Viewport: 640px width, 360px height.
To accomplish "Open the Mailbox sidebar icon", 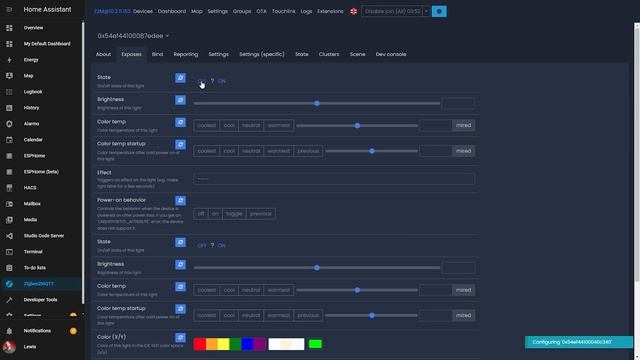I will pyautogui.click(x=9, y=204).
